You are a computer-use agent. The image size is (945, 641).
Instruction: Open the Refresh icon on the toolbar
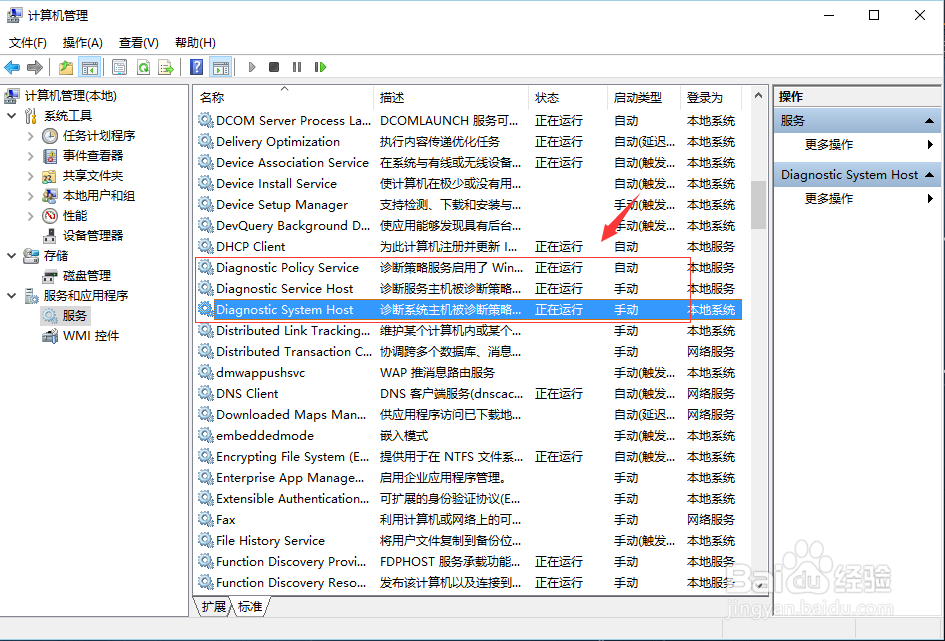tap(144, 67)
